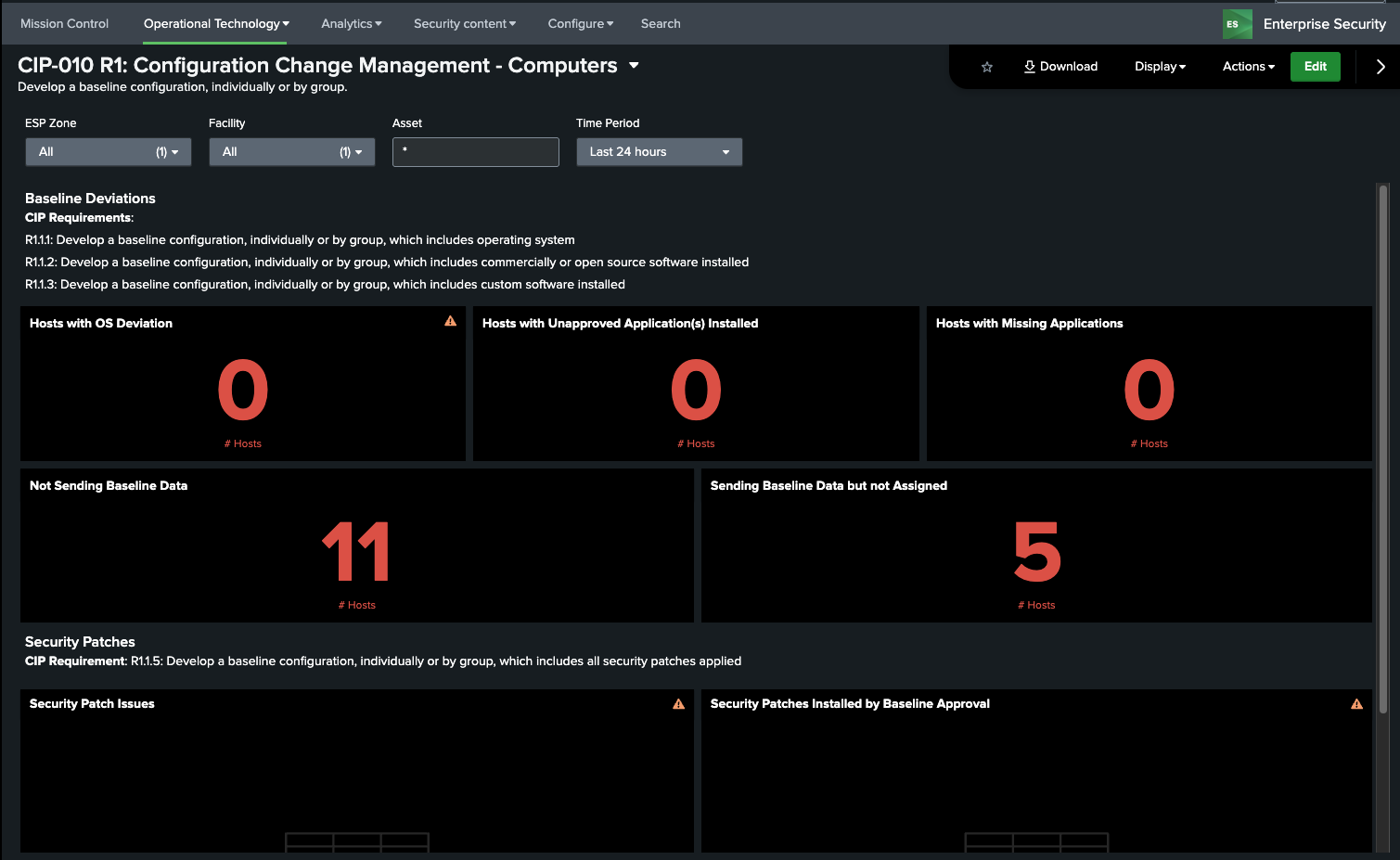The image size is (1400, 860).
Task: Click warning icon on Security Patch Issues panel
Action: tap(678, 704)
